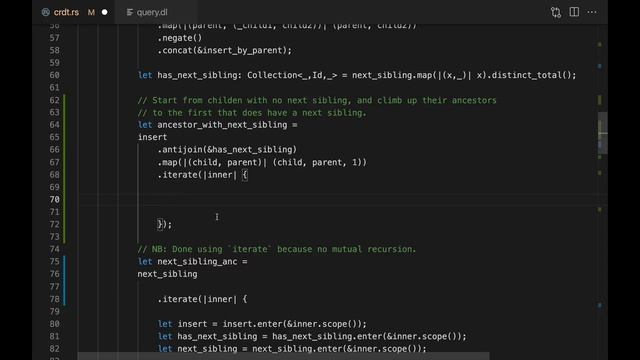
Task: Click line number 60 in gutter
Action: (54, 75)
